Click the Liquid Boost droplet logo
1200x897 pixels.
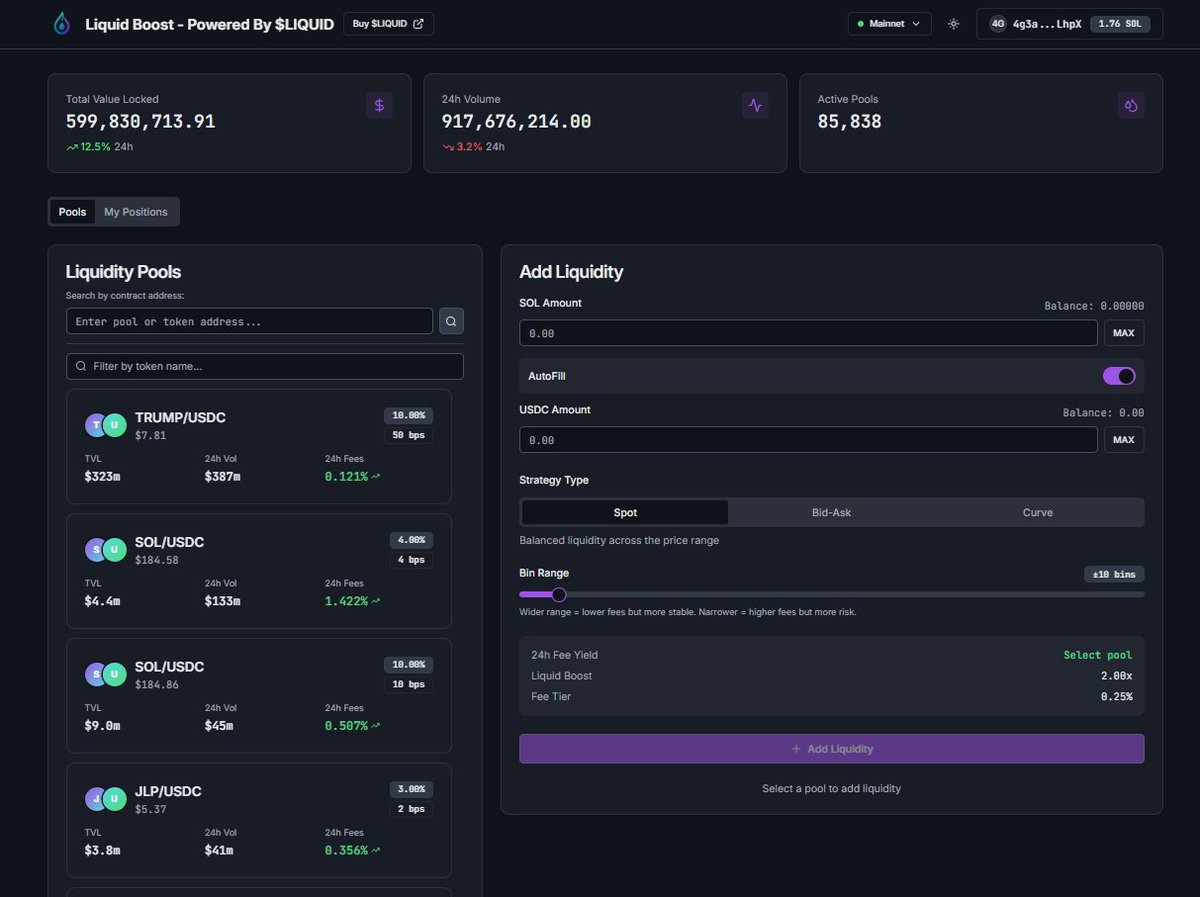(x=62, y=24)
